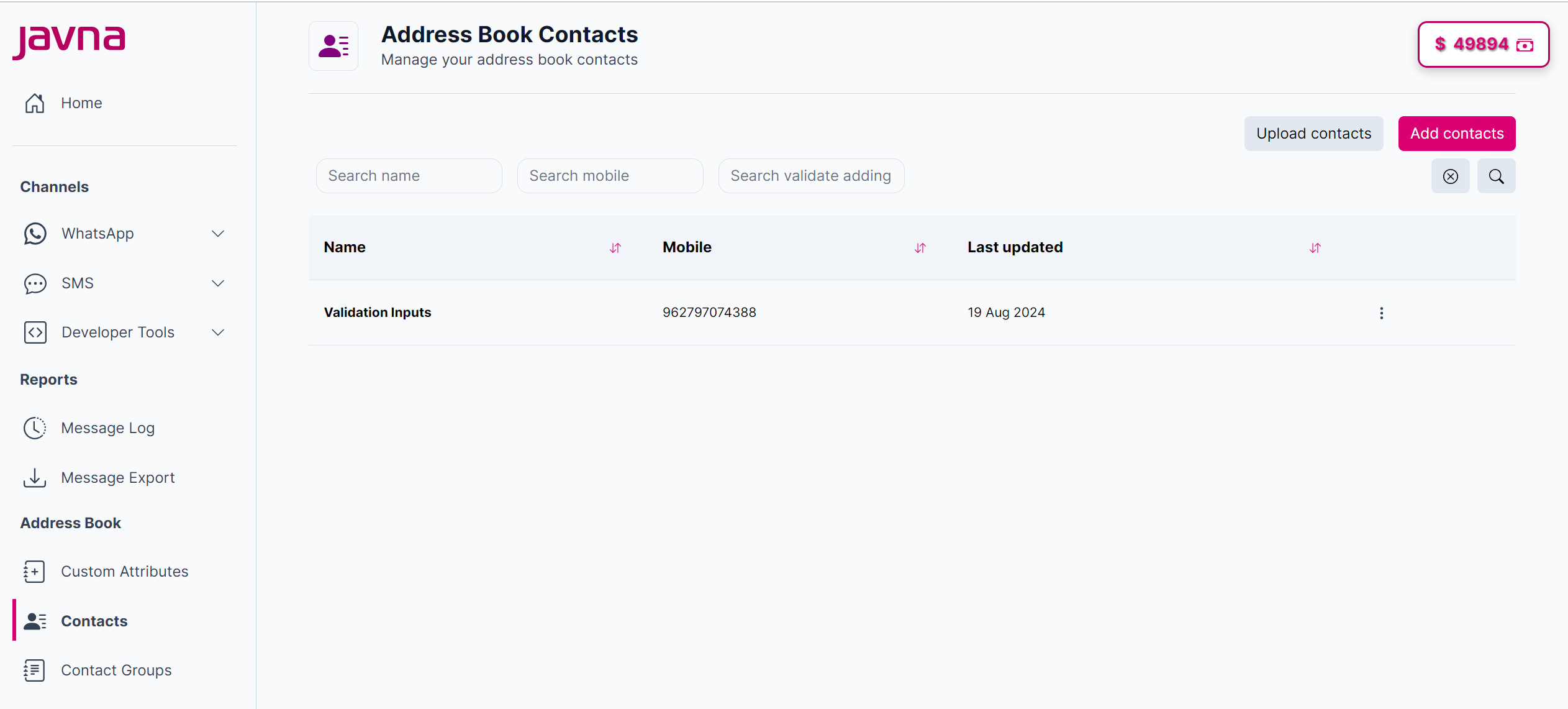This screenshot has width=1568, height=709.
Task: Click the clear filters circled-x icon
Action: [1450, 176]
